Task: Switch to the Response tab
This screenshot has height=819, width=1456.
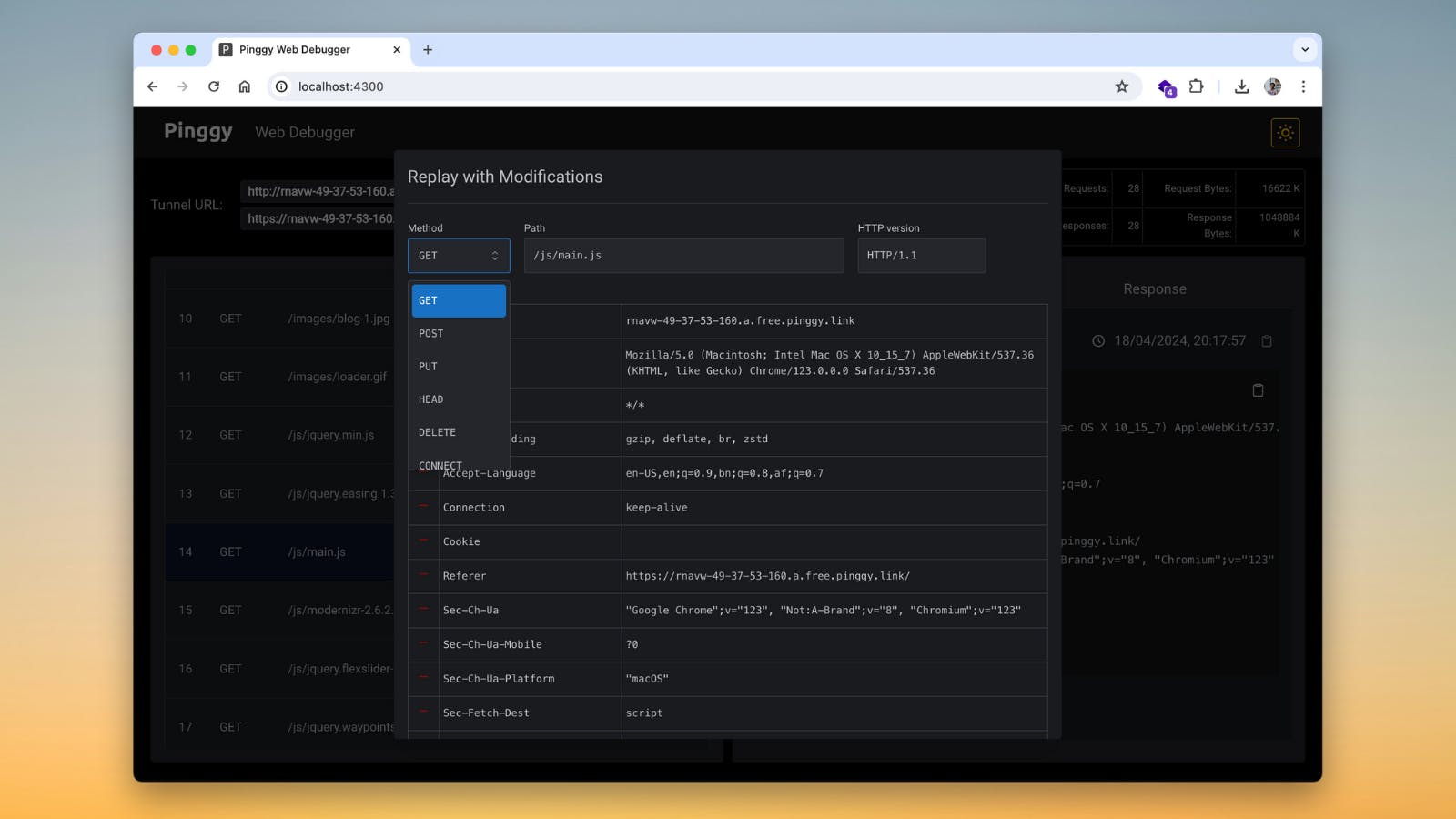Action: [x=1155, y=288]
